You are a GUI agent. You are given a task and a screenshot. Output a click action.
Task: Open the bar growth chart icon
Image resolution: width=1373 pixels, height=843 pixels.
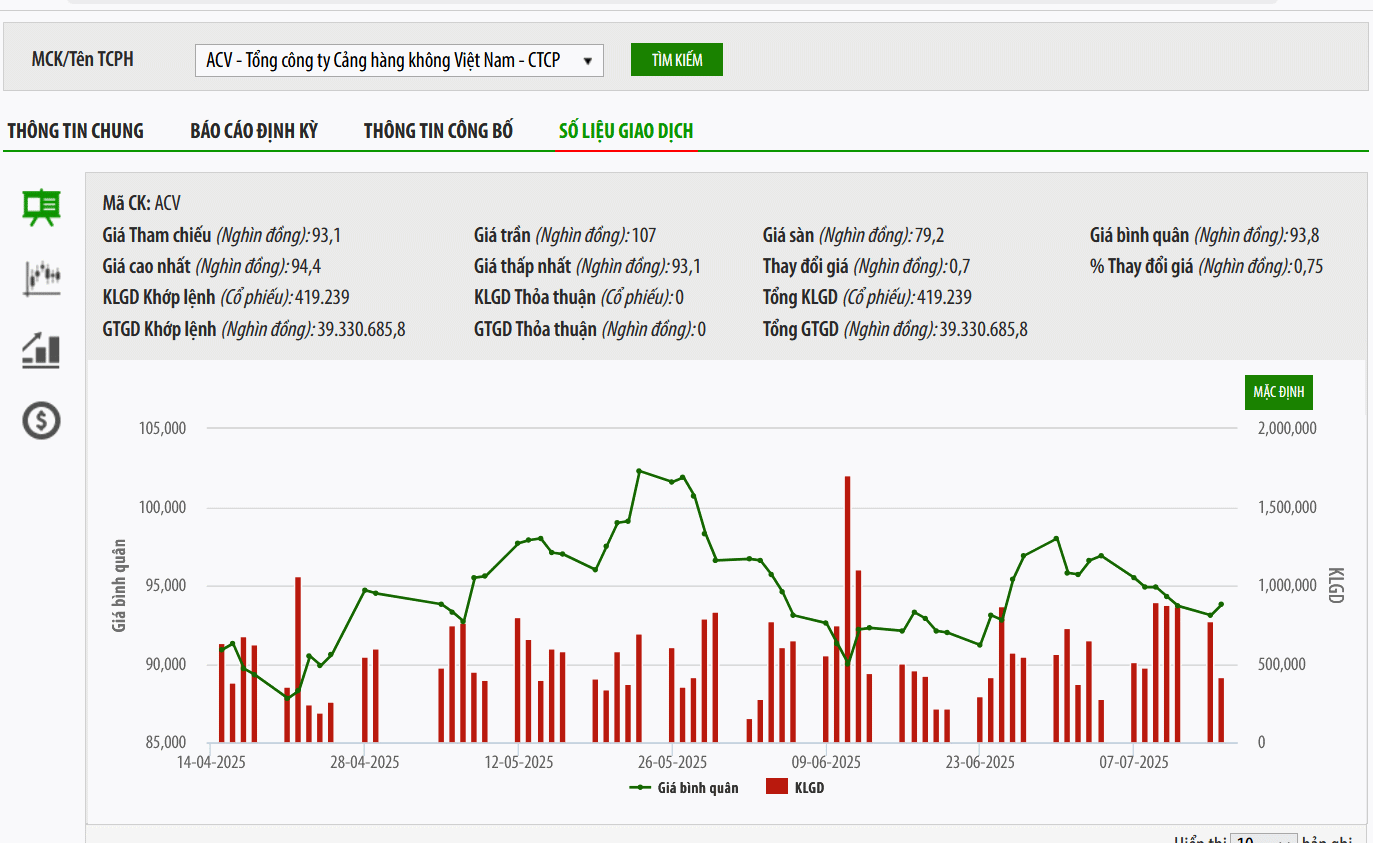(42, 349)
